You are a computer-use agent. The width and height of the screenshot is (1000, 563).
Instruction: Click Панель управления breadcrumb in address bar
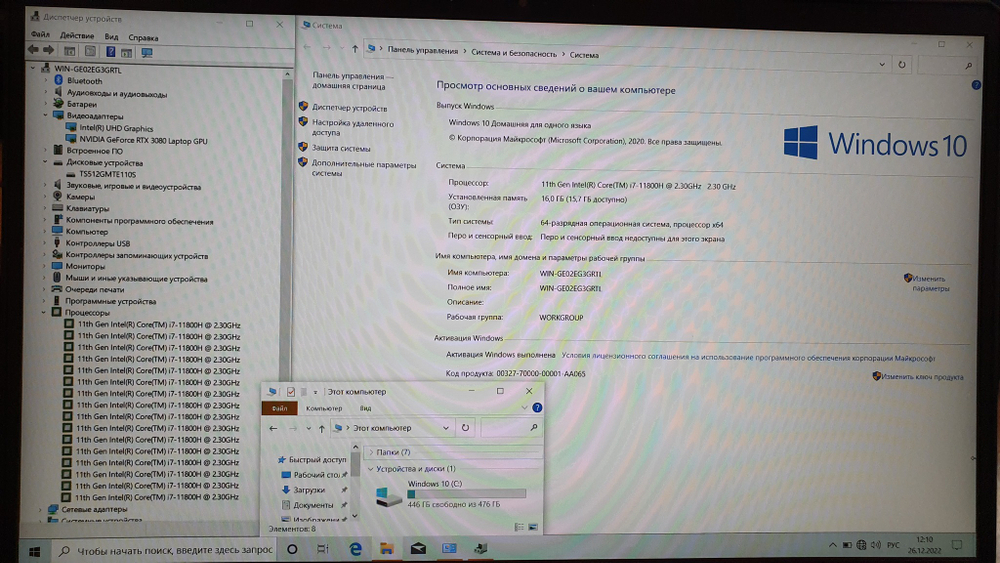pos(422,50)
